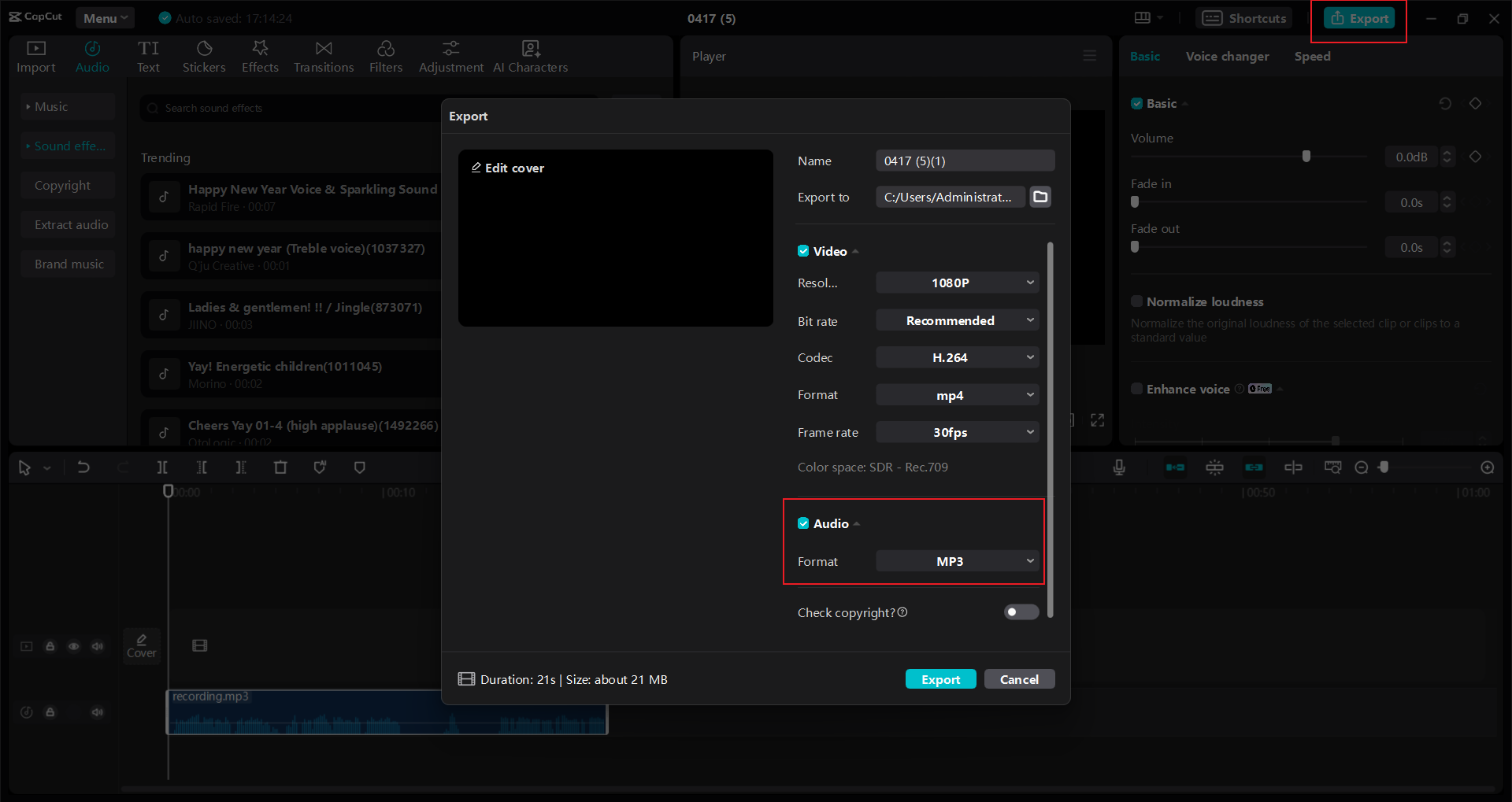Select the Sound effects sidebar item
Screen dimensions: 1512x802
tap(69, 146)
